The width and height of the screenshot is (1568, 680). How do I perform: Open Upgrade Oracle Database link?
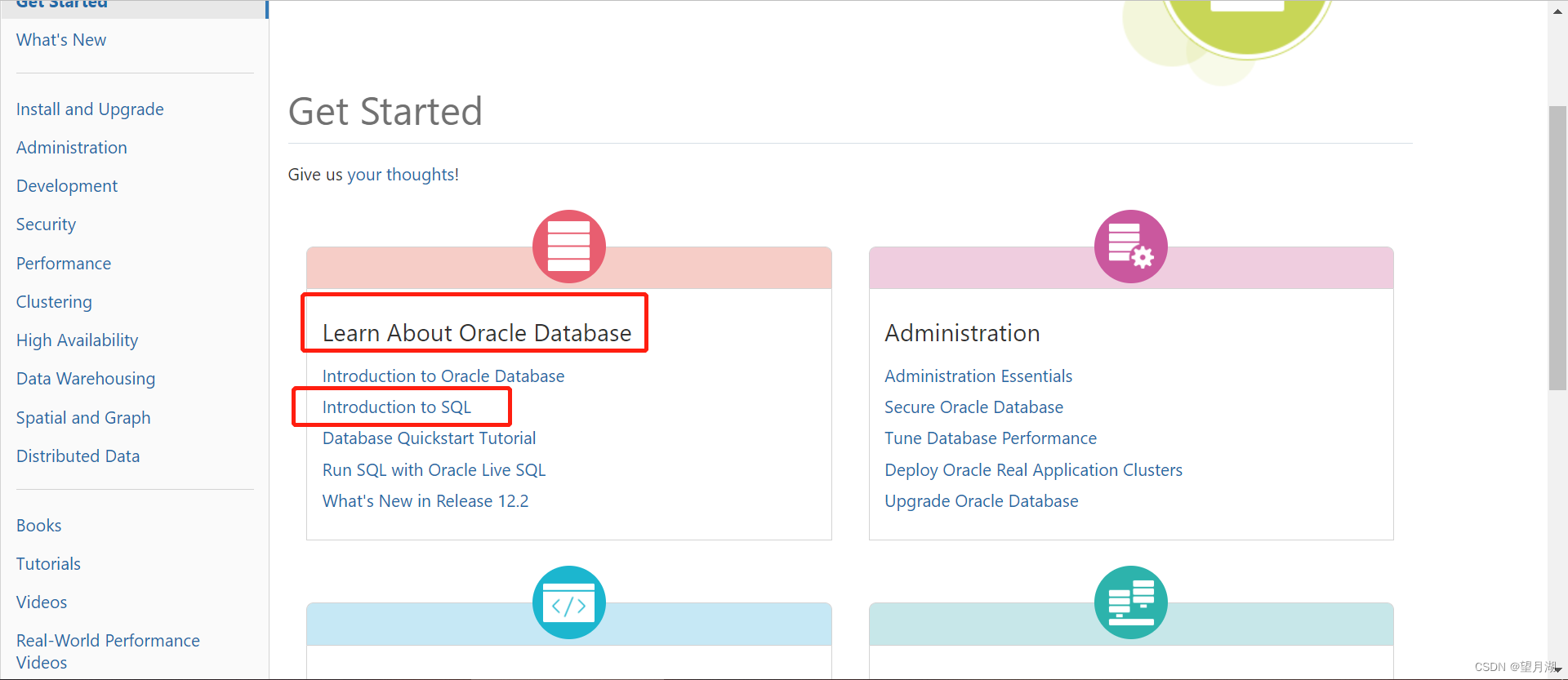point(982,501)
